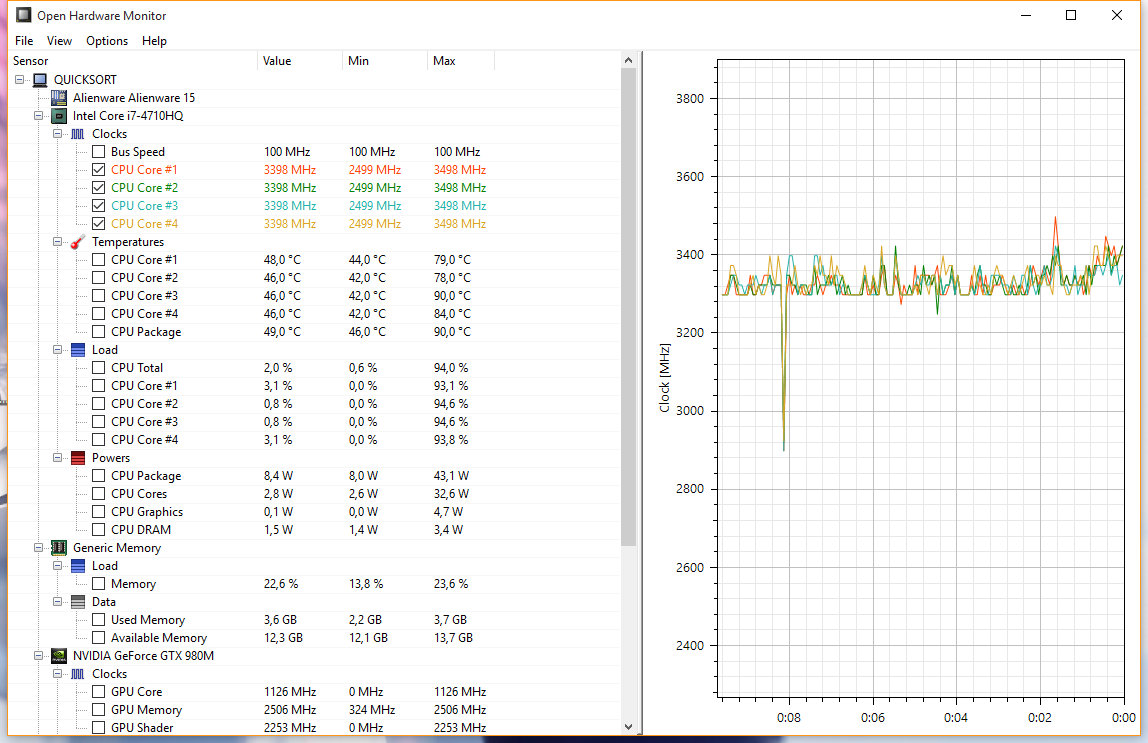Image resolution: width=1148 pixels, height=743 pixels.
Task: Collapse the Clocks group under NVIDIA GeForce
Action: tap(58, 674)
